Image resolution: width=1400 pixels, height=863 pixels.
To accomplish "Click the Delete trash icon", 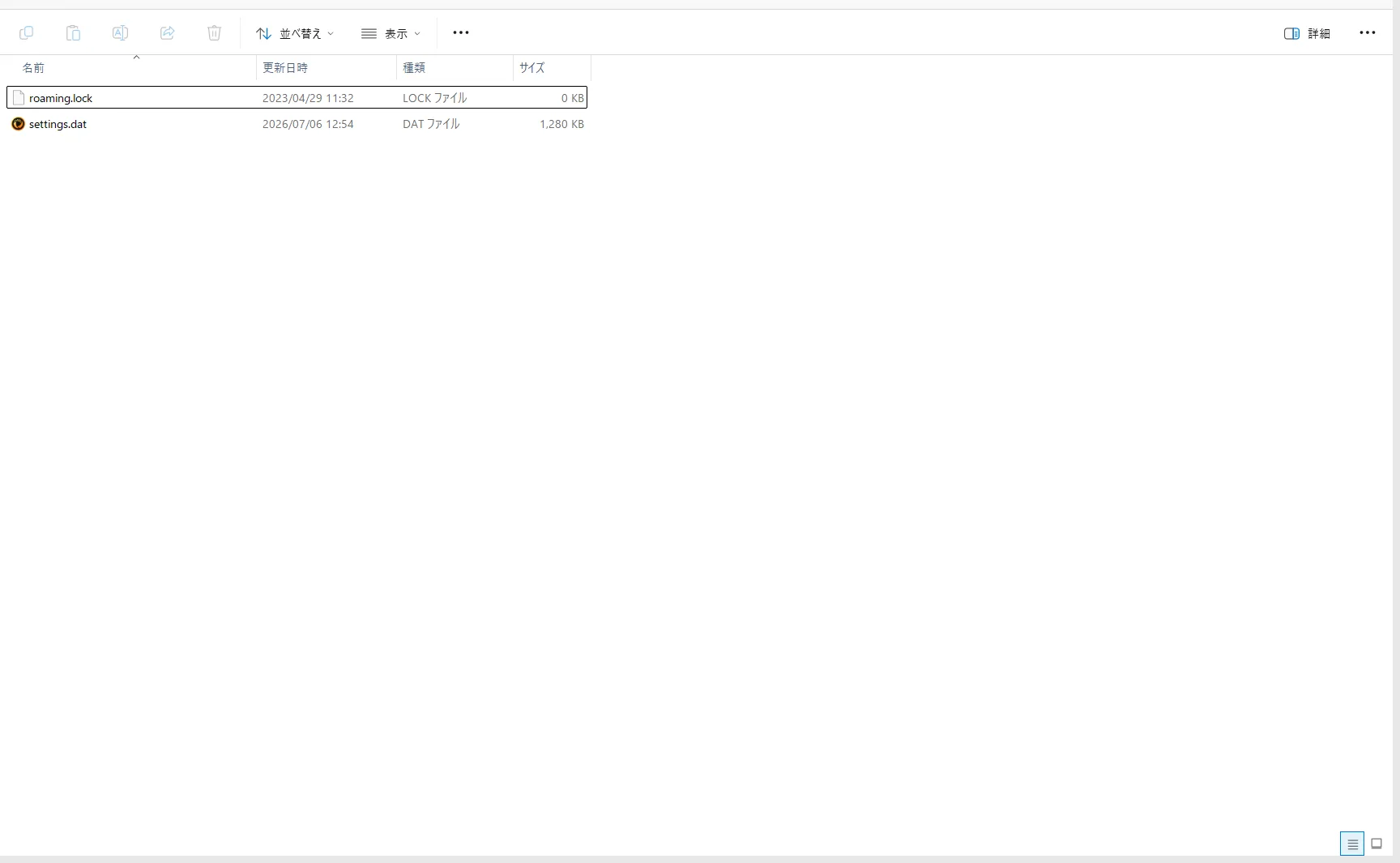I will pos(214,33).
